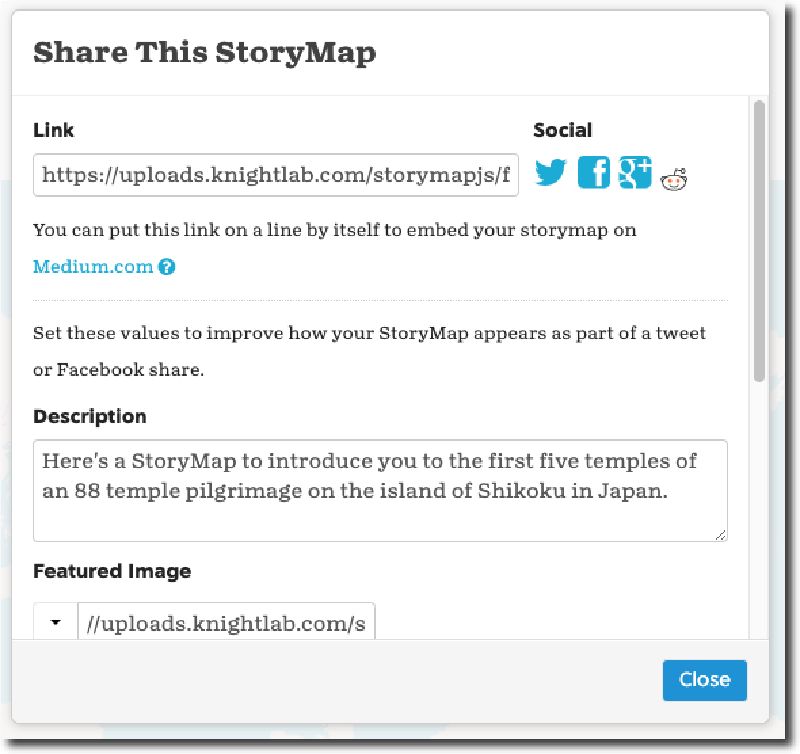Image resolution: width=800 pixels, height=754 pixels.
Task: Edit the Featured Image URL field
Action: [230, 621]
